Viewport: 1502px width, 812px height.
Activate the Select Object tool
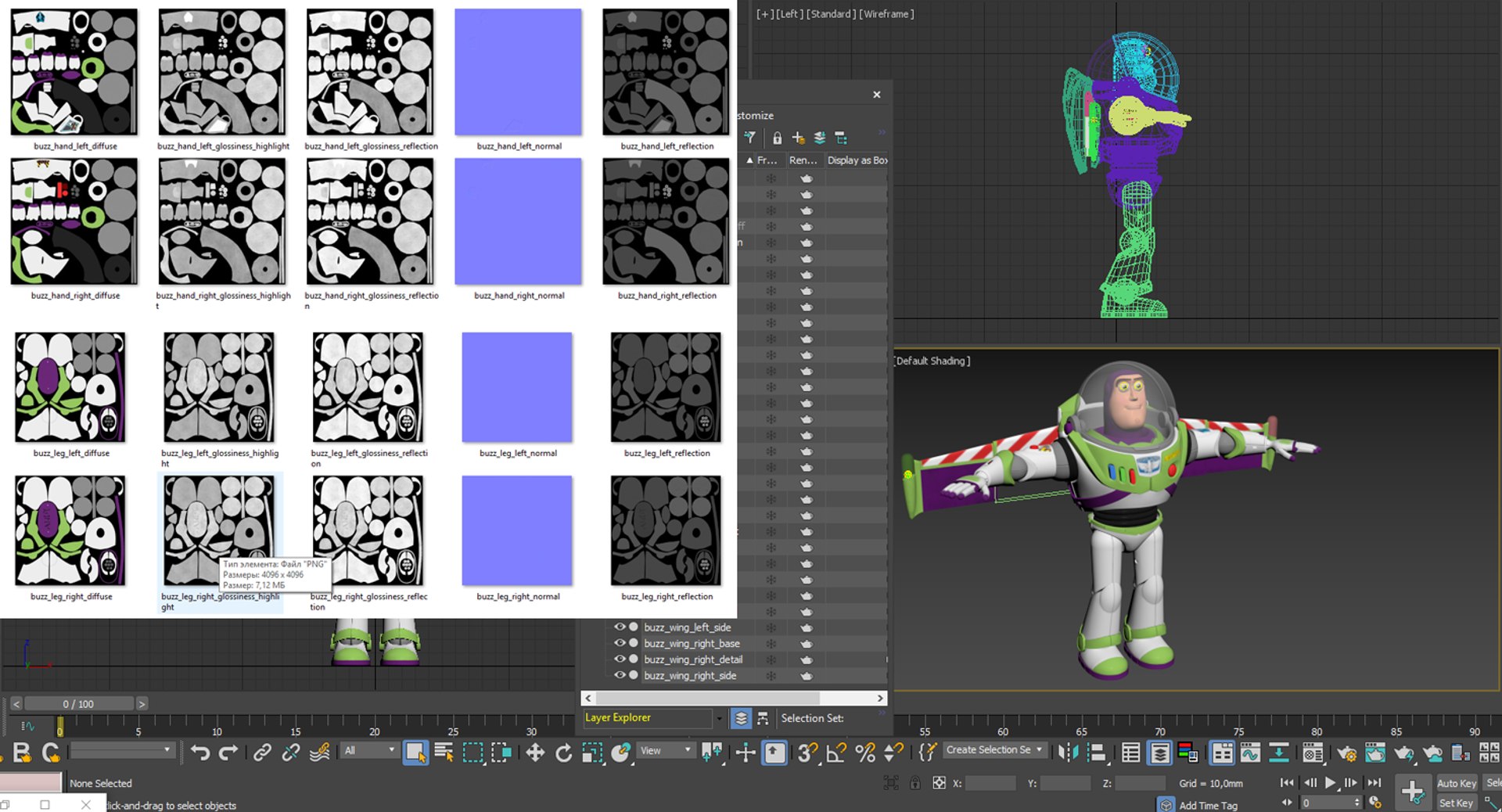[415, 753]
